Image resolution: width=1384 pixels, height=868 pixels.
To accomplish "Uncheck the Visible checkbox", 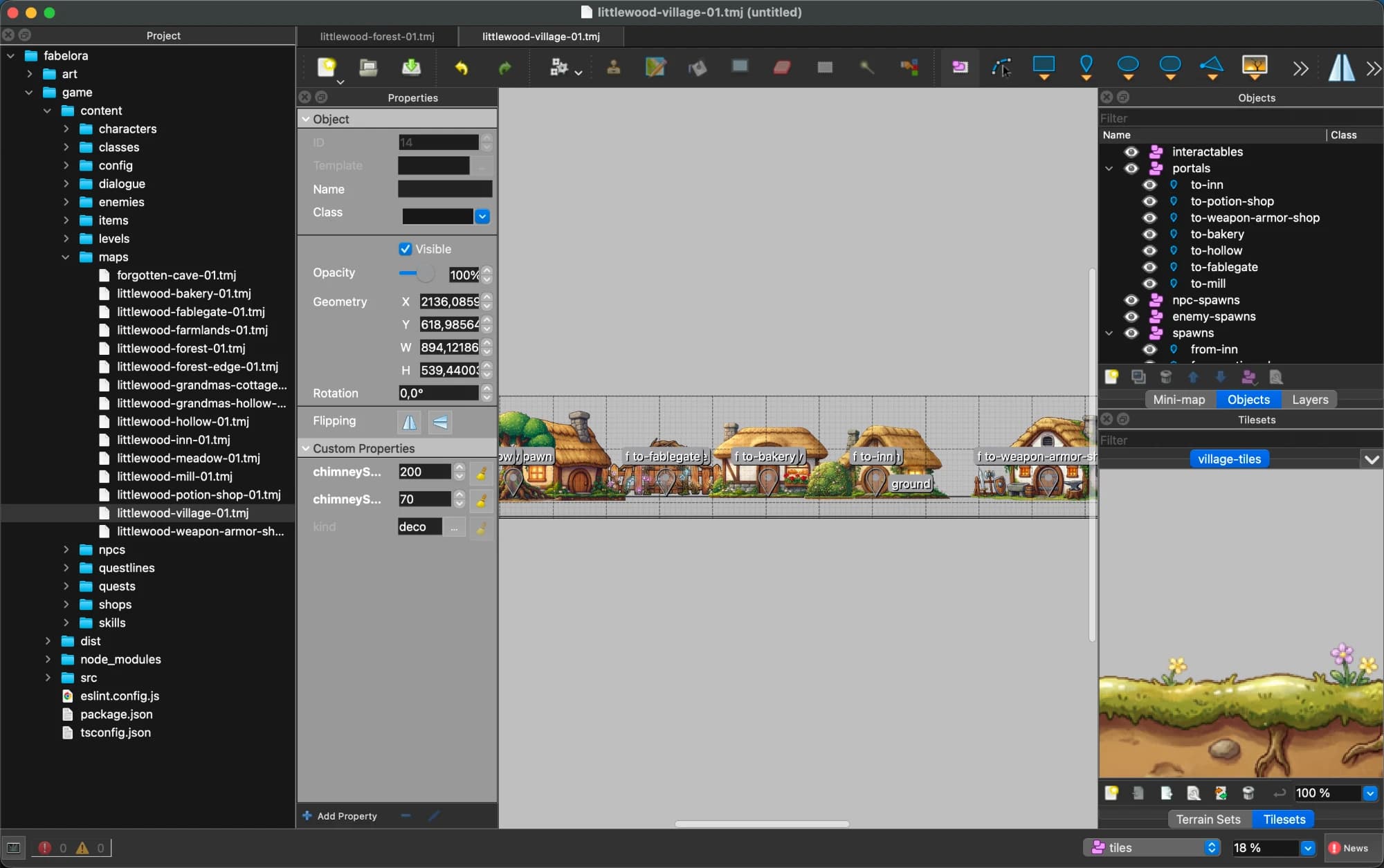I will coord(406,249).
